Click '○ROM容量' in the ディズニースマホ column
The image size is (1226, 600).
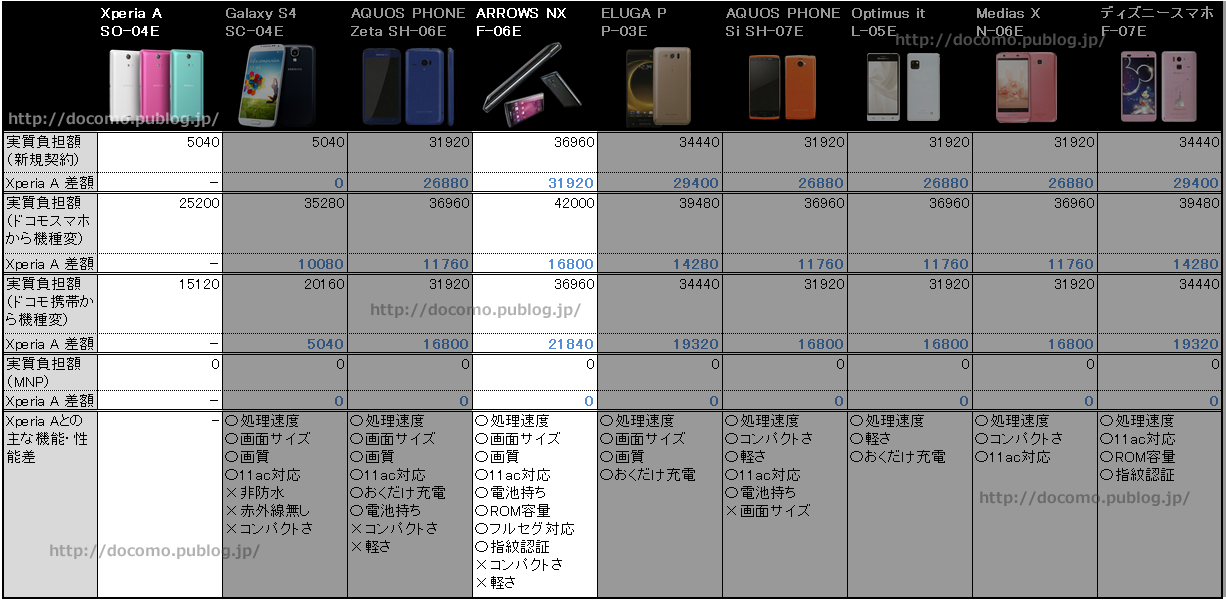tap(1137, 457)
